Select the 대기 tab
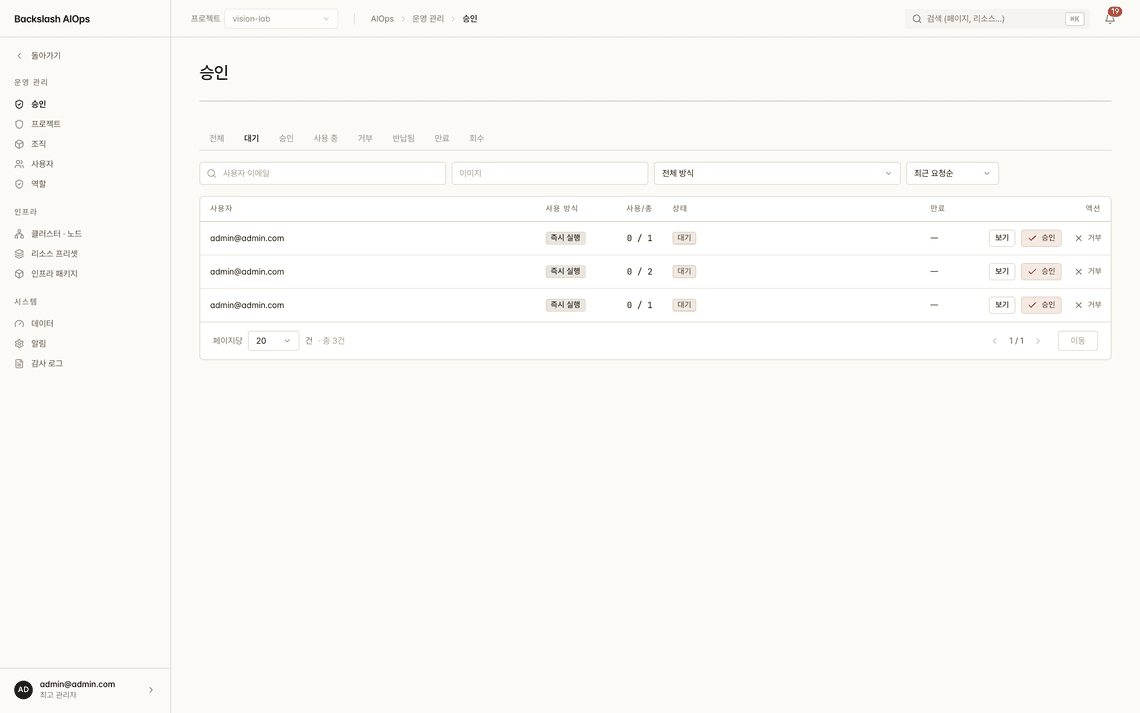Viewport: 1140px width, 713px height. (252, 138)
